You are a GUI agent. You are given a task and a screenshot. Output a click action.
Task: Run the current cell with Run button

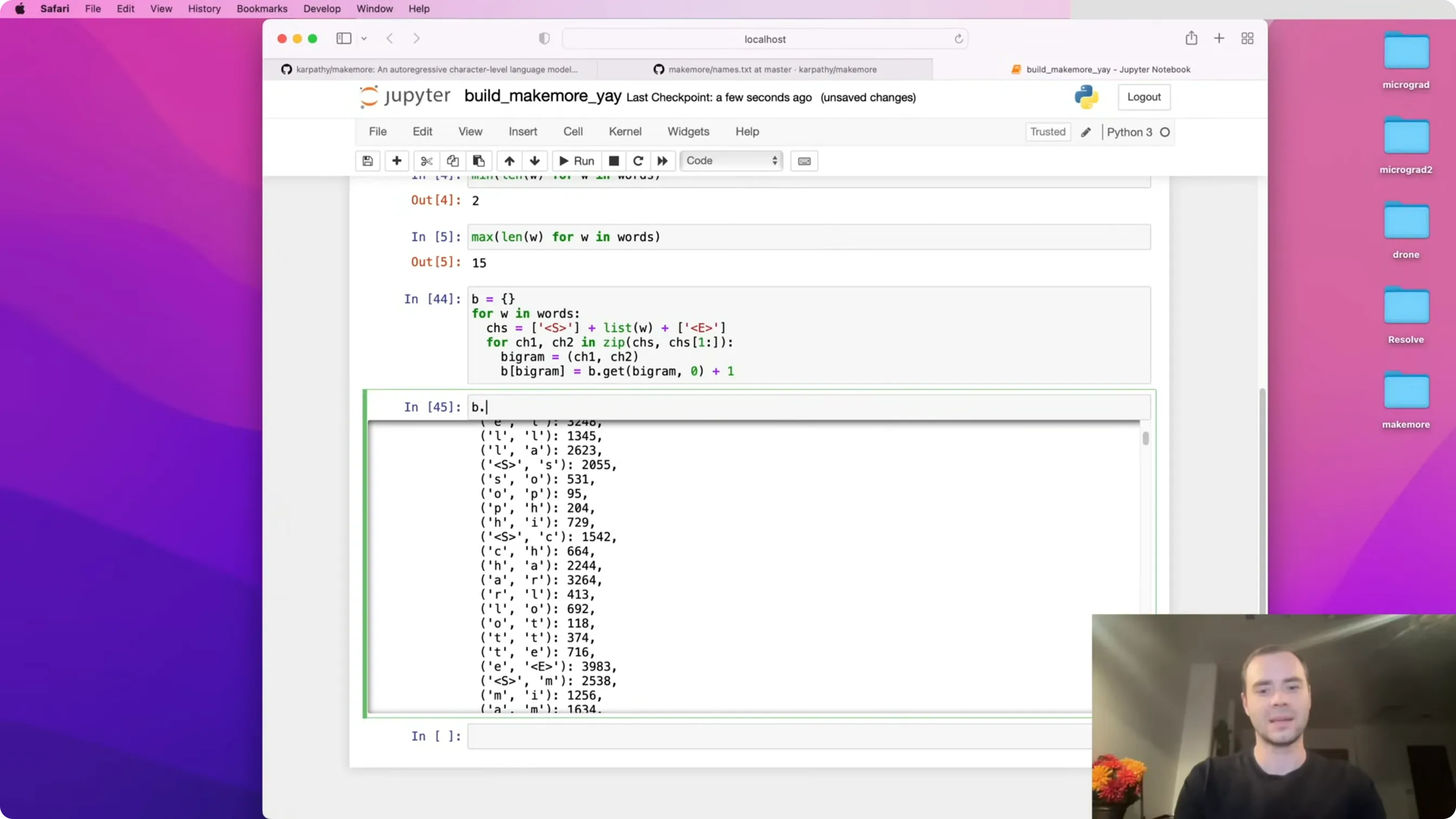point(576,161)
